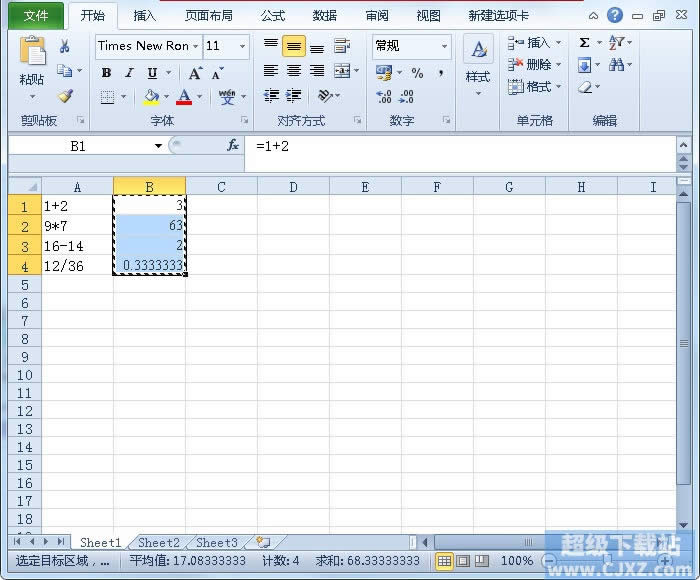Open the Sheet2 worksheet tab
Image resolution: width=700 pixels, height=580 pixels.
[x=159, y=542]
